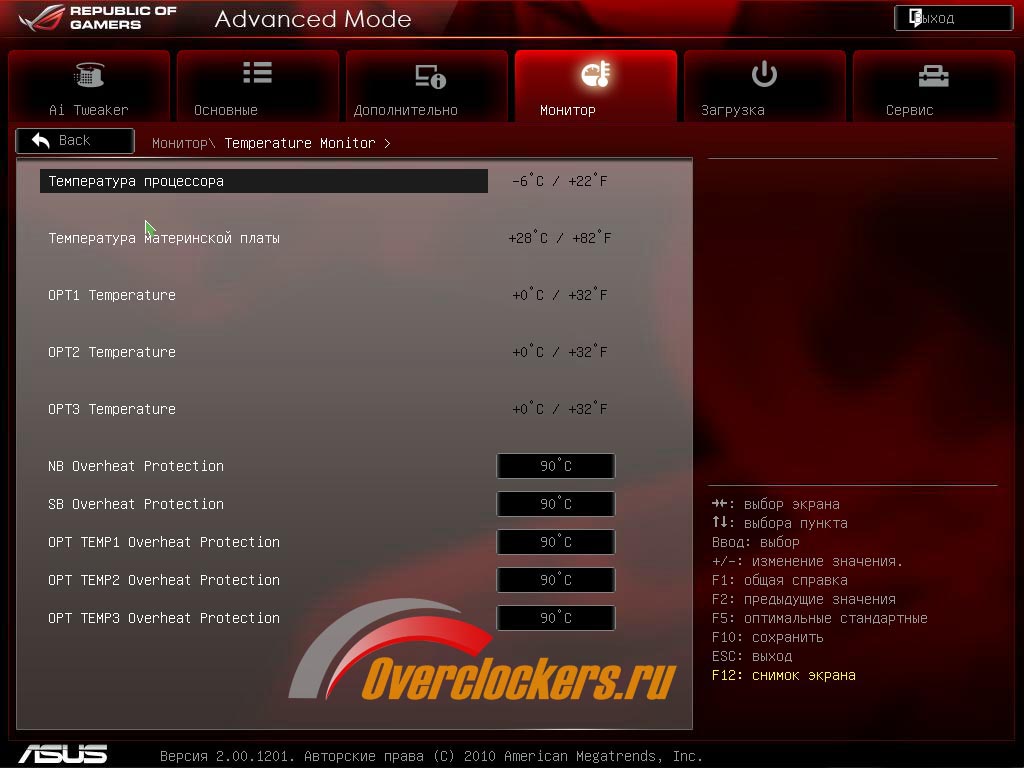Open the Ai Tweaker tab

pyautogui.click(x=89, y=86)
